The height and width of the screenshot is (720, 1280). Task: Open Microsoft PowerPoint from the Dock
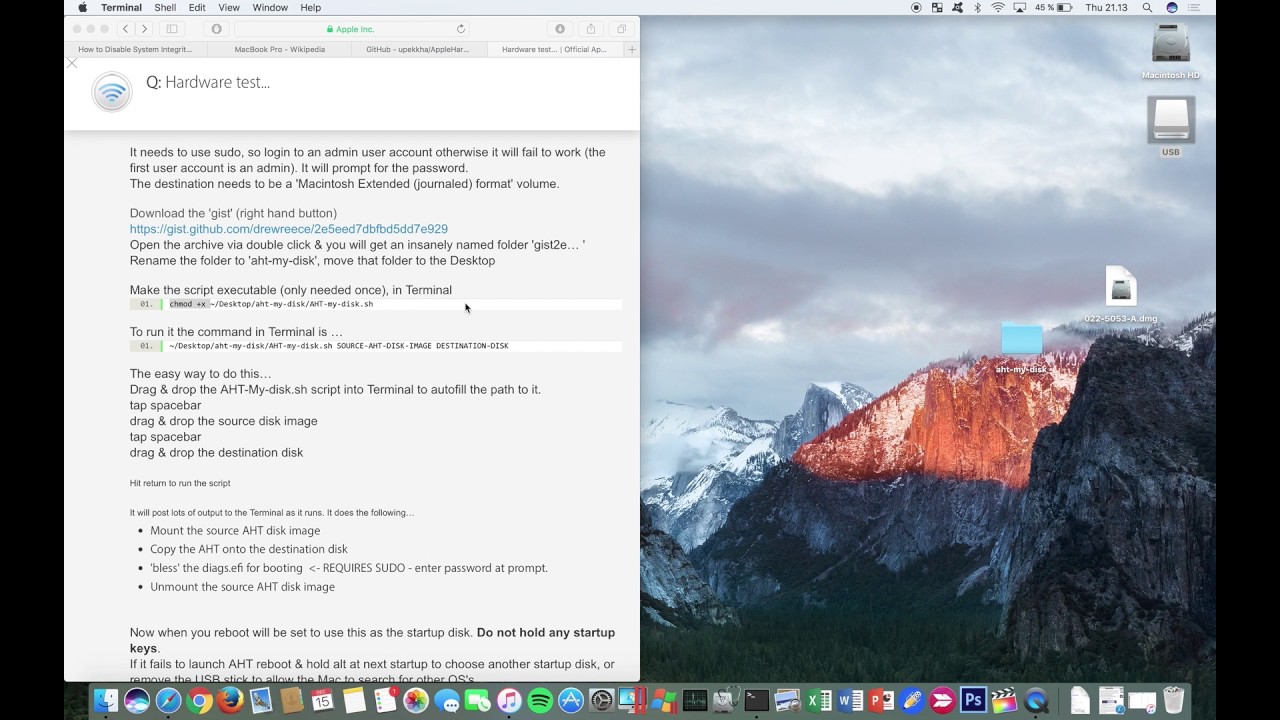click(x=880, y=701)
